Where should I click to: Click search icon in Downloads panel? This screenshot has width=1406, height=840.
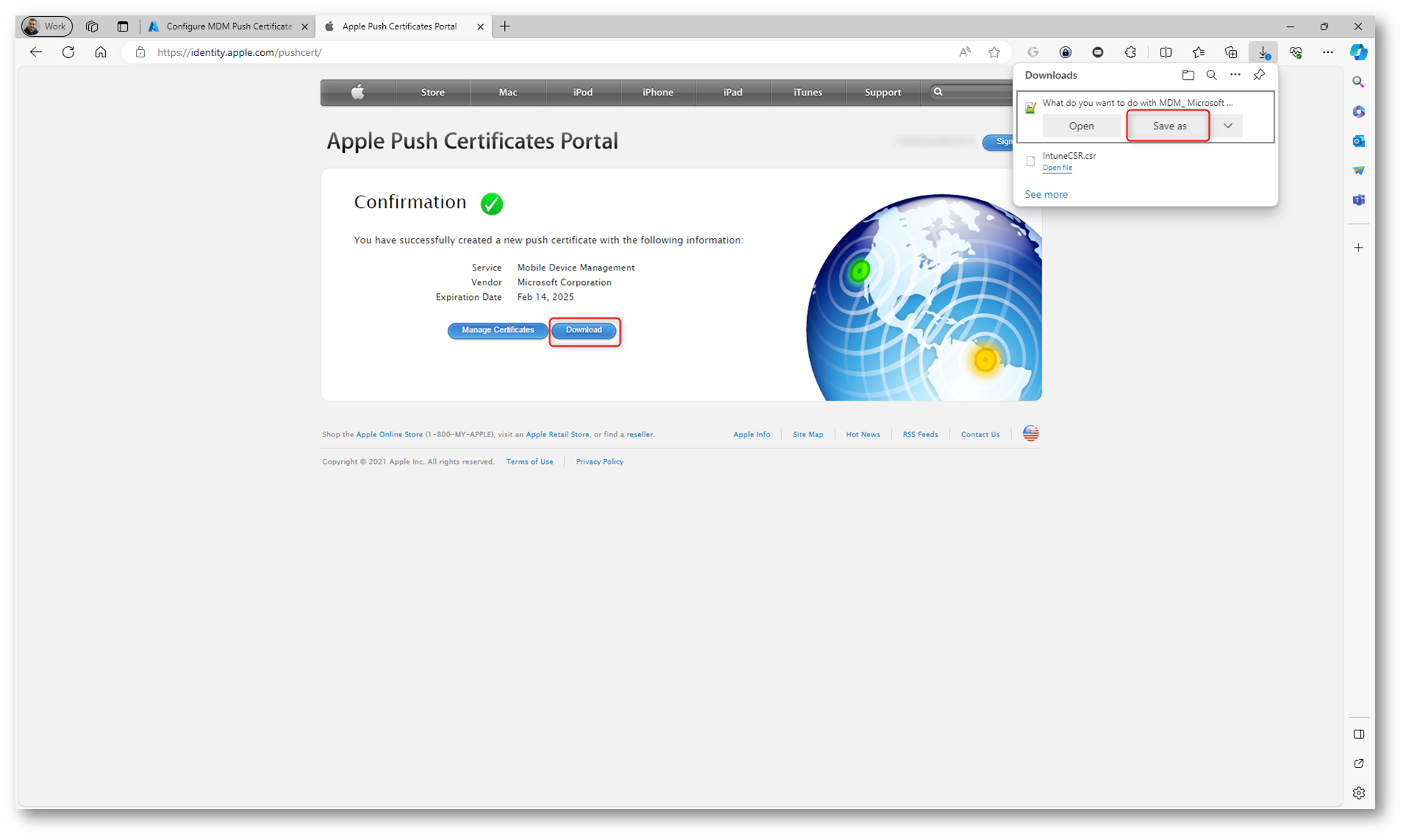(x=1211, y=75)
